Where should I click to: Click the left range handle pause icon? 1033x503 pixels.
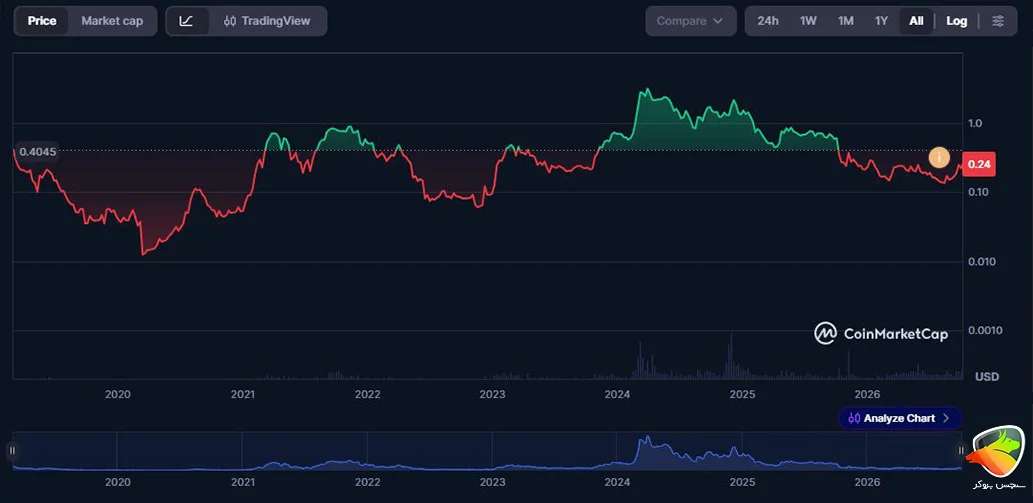pyautogui.click(x=12, y=450)
